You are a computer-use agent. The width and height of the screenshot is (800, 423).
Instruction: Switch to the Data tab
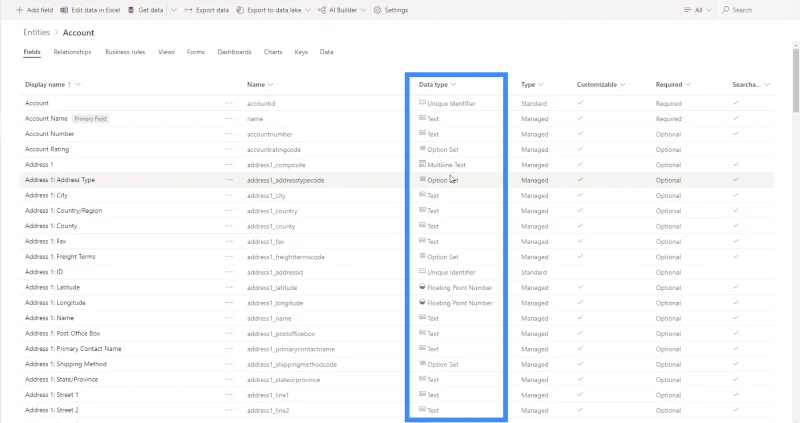327,52
